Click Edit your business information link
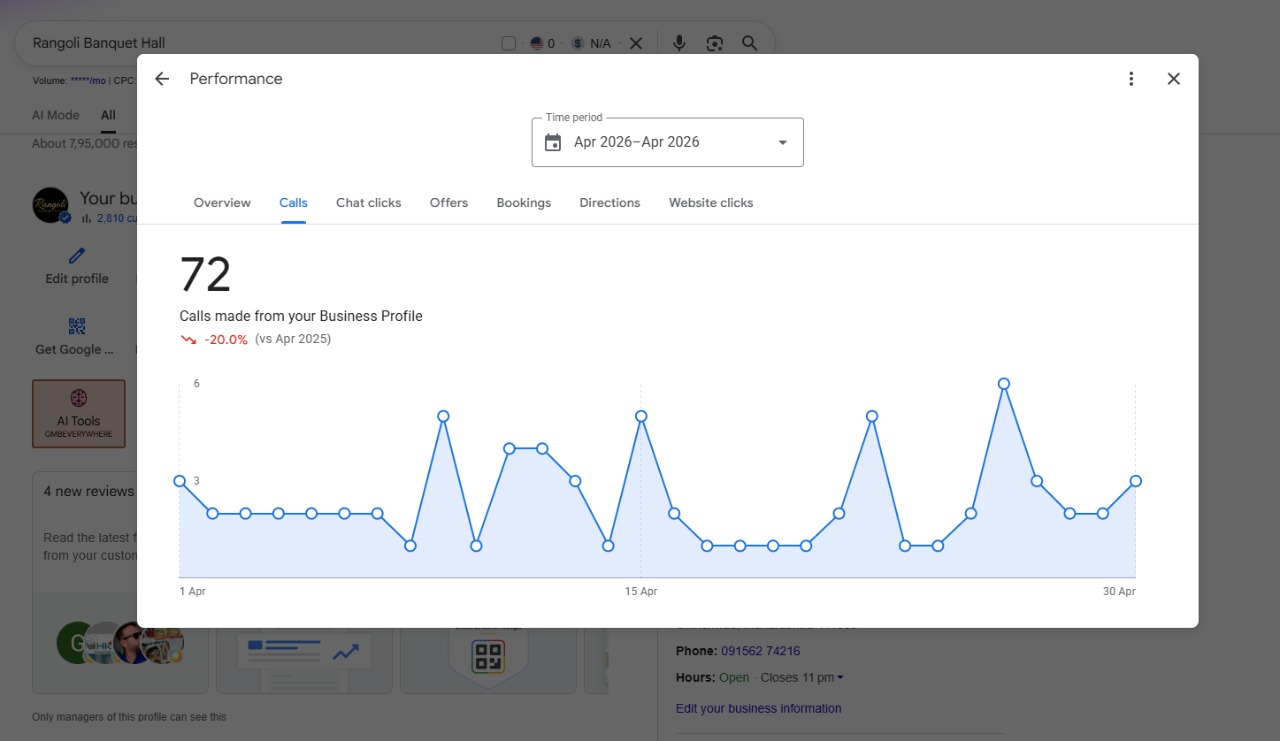The height and width of the screenshot is (741, 1280). [759, 708]
